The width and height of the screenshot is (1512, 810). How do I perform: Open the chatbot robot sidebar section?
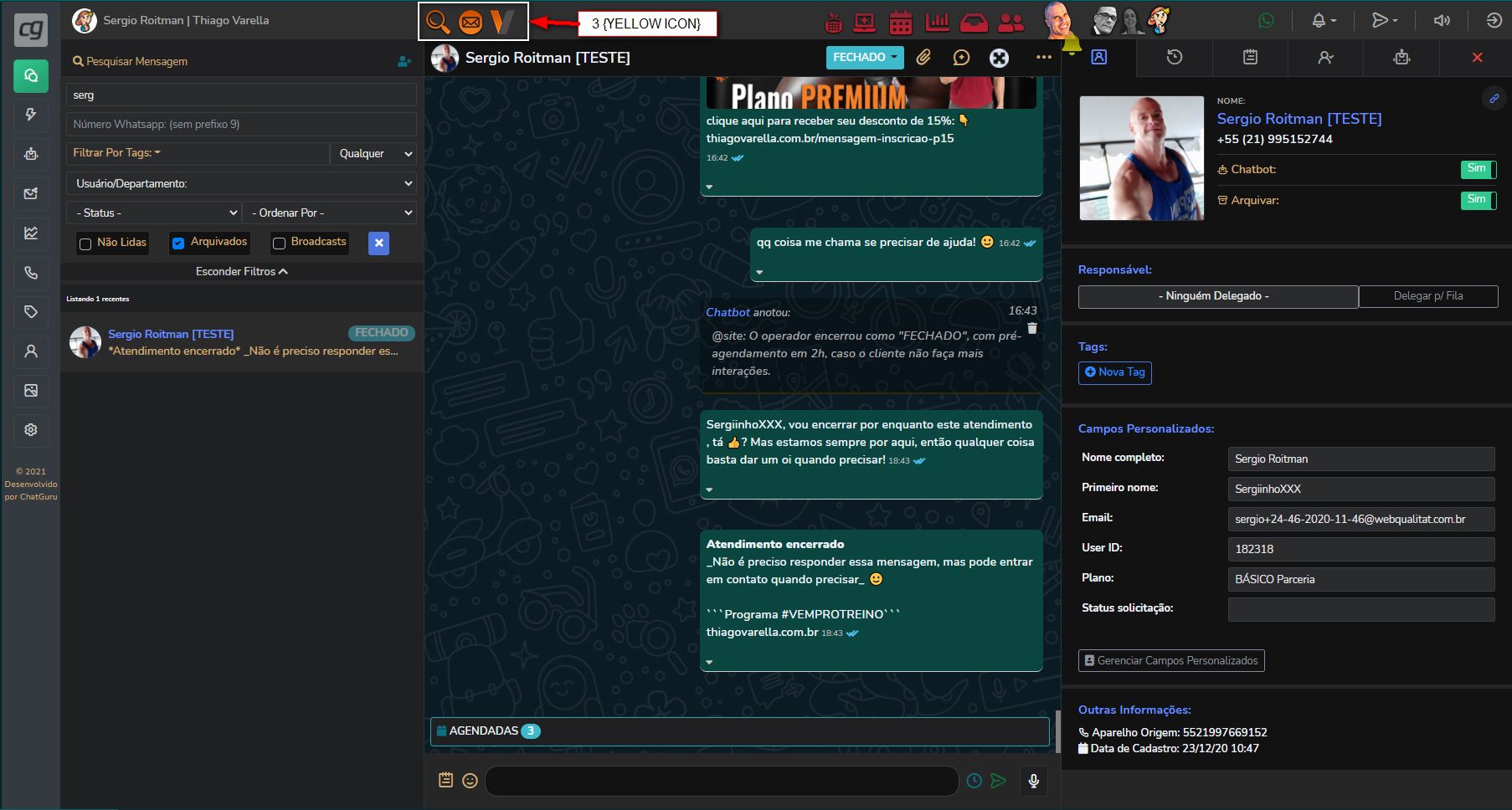31,154
